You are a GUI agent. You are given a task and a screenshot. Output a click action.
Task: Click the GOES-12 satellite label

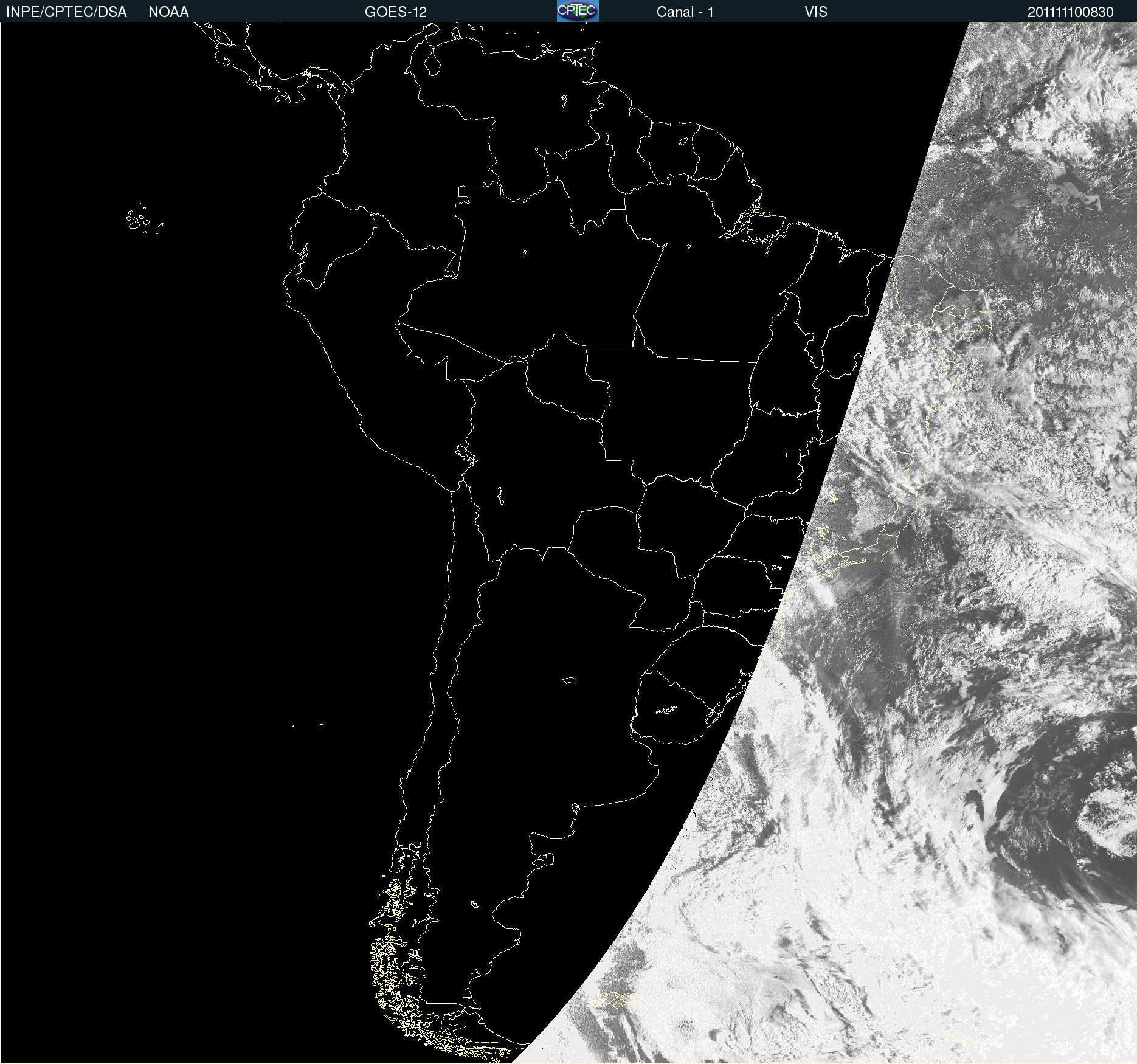pos(396,12)
